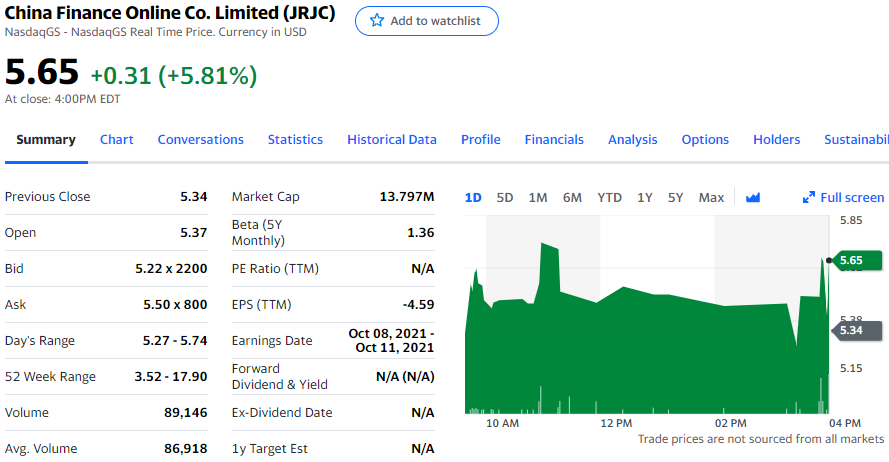Click the 5.85 price axis label
The image size is (889, 462).
coord(851,221)
